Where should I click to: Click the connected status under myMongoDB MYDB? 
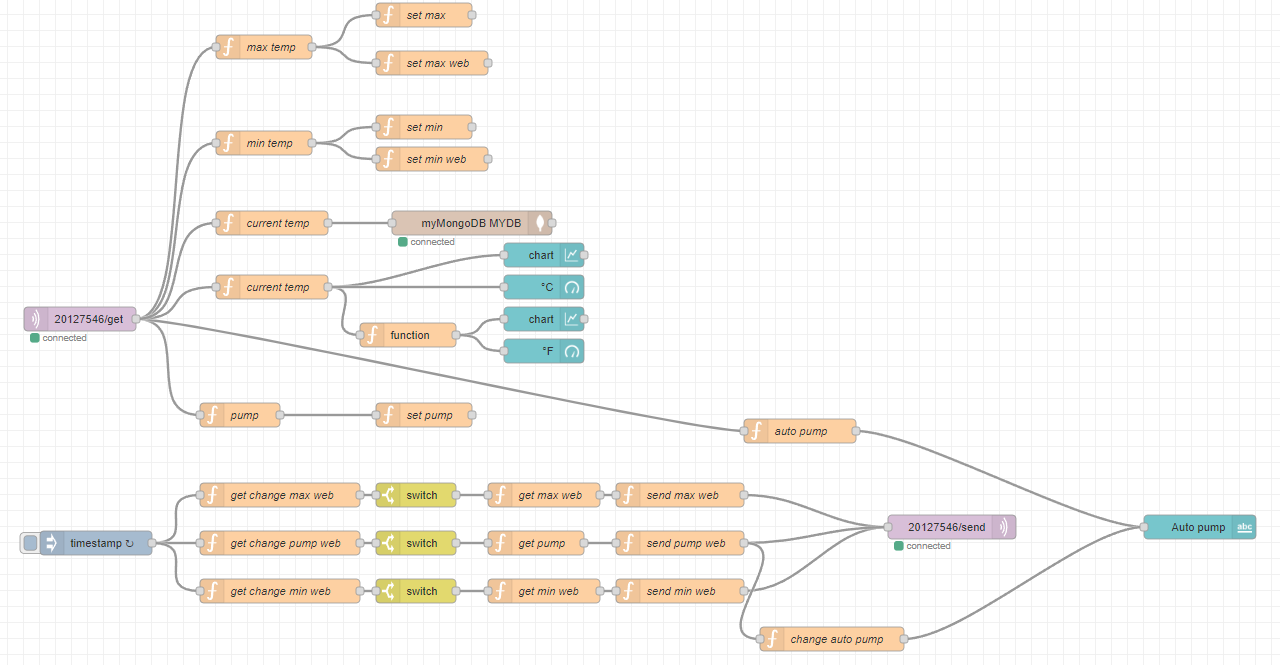click(x=403, y=241)
